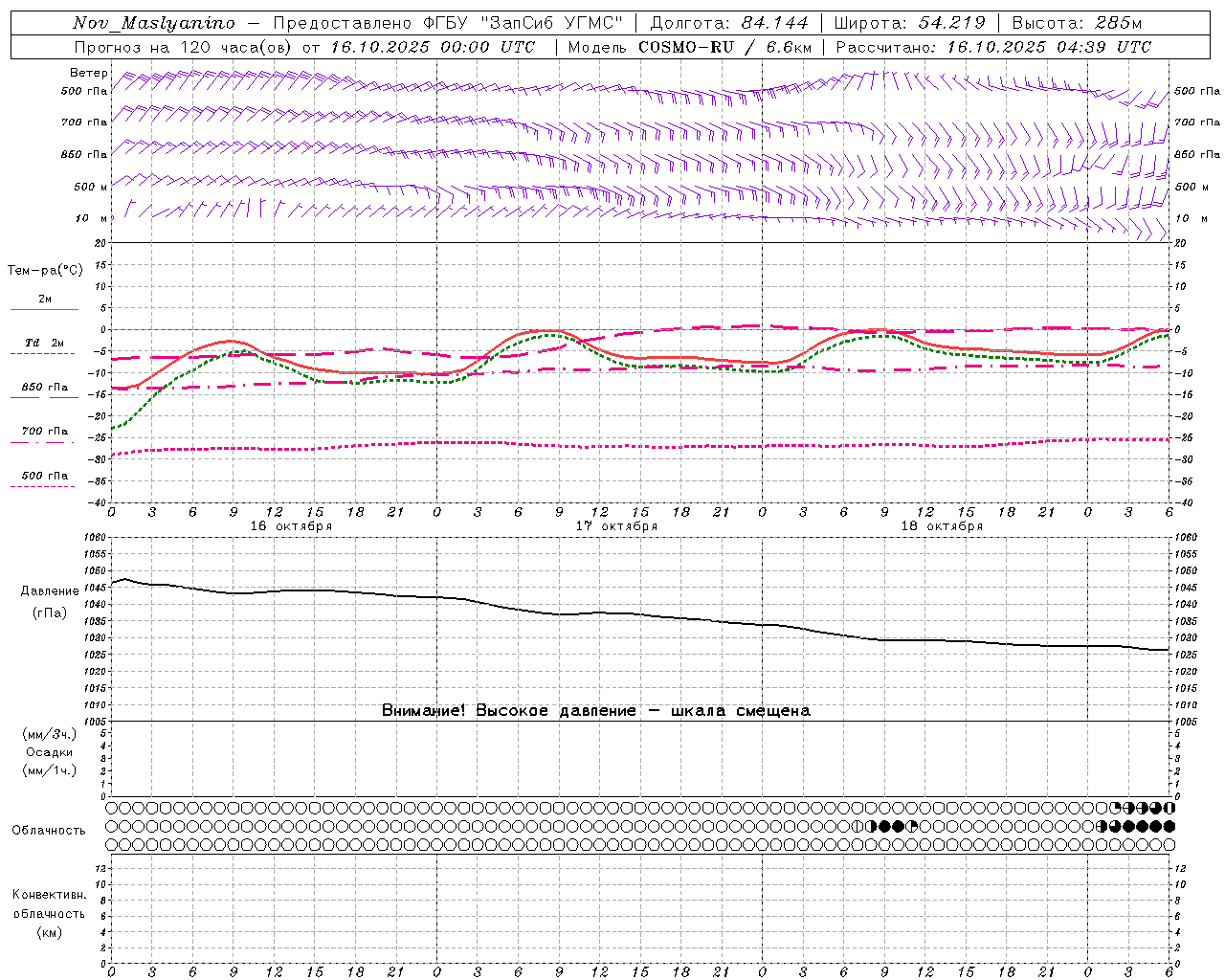Image resolution: width=1225 pixels, height=980 pixels.
Task: Click the station title Nov_Maslyanino
Action: coord(153,23)
